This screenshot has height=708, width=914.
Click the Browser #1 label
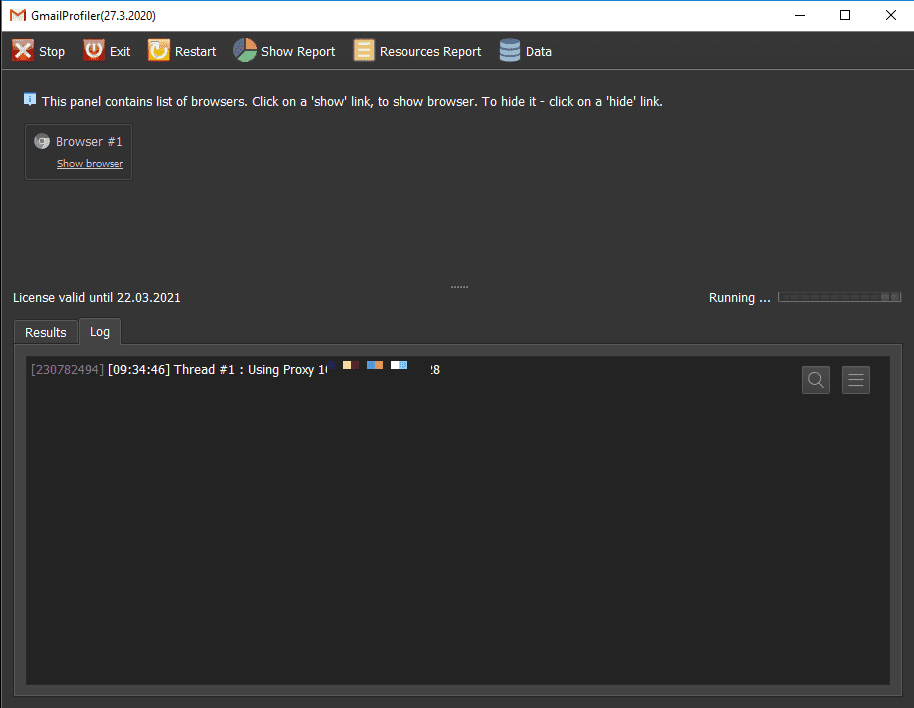[x=89, y=142]
